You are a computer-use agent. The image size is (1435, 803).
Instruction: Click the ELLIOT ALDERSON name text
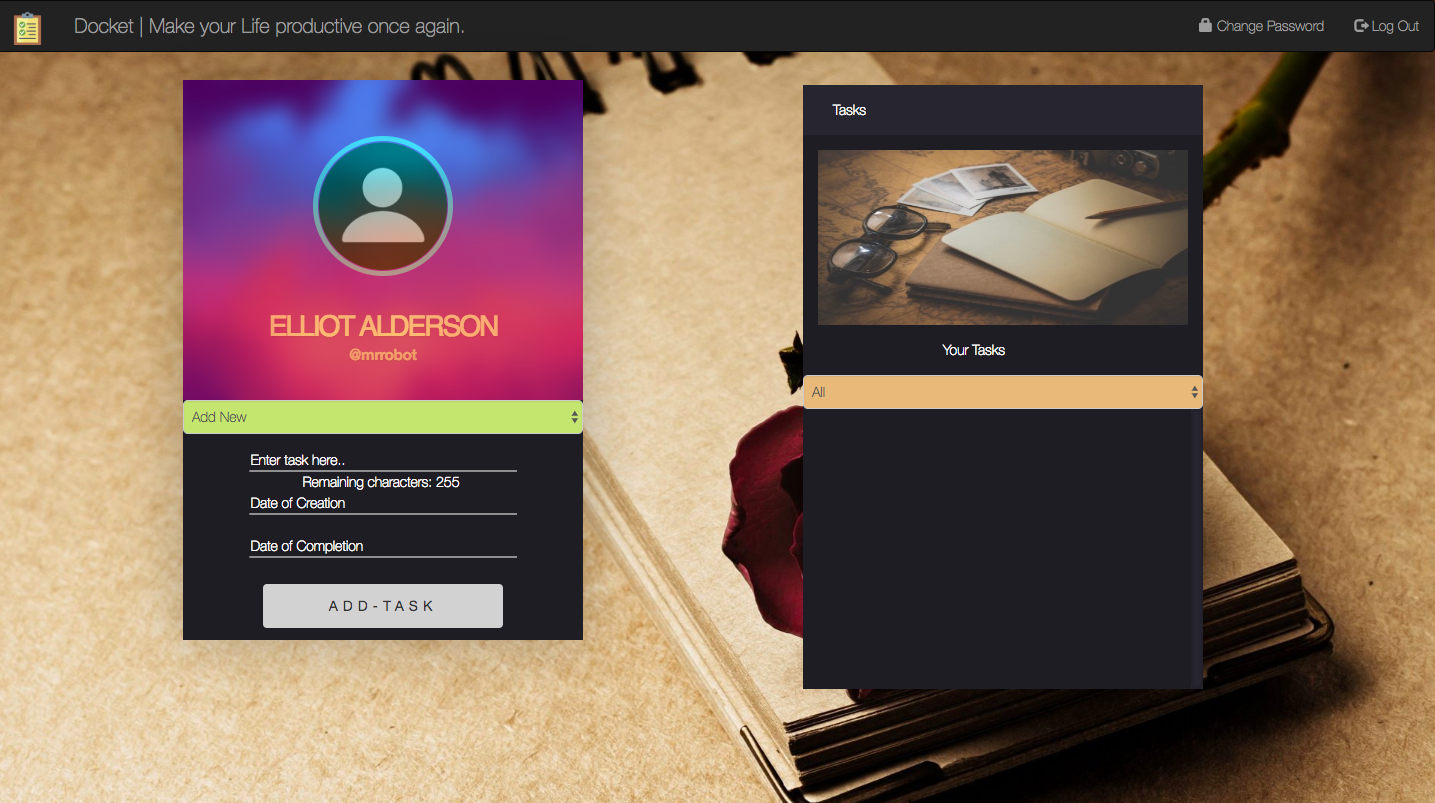(383, 326)
